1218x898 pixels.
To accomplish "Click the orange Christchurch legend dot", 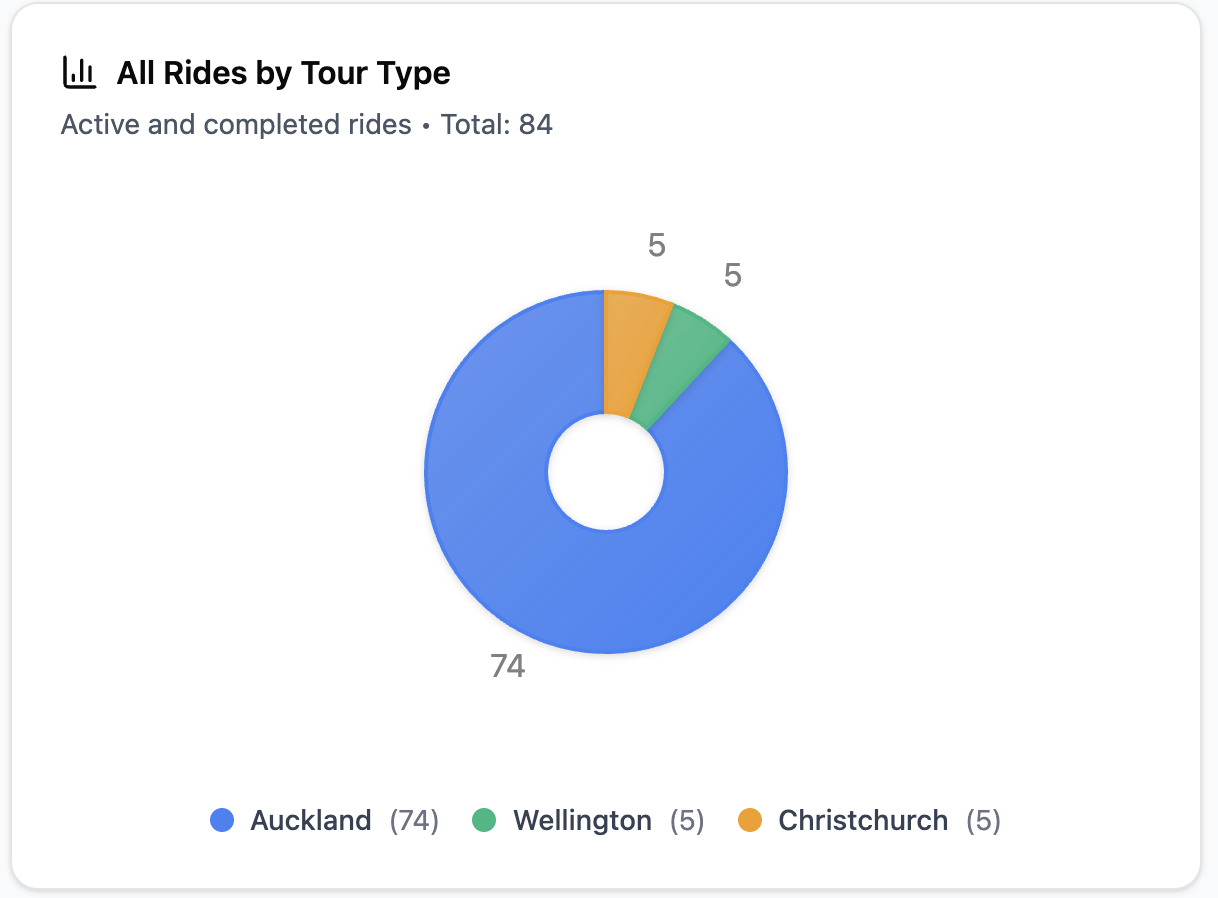I will (750, 821).
